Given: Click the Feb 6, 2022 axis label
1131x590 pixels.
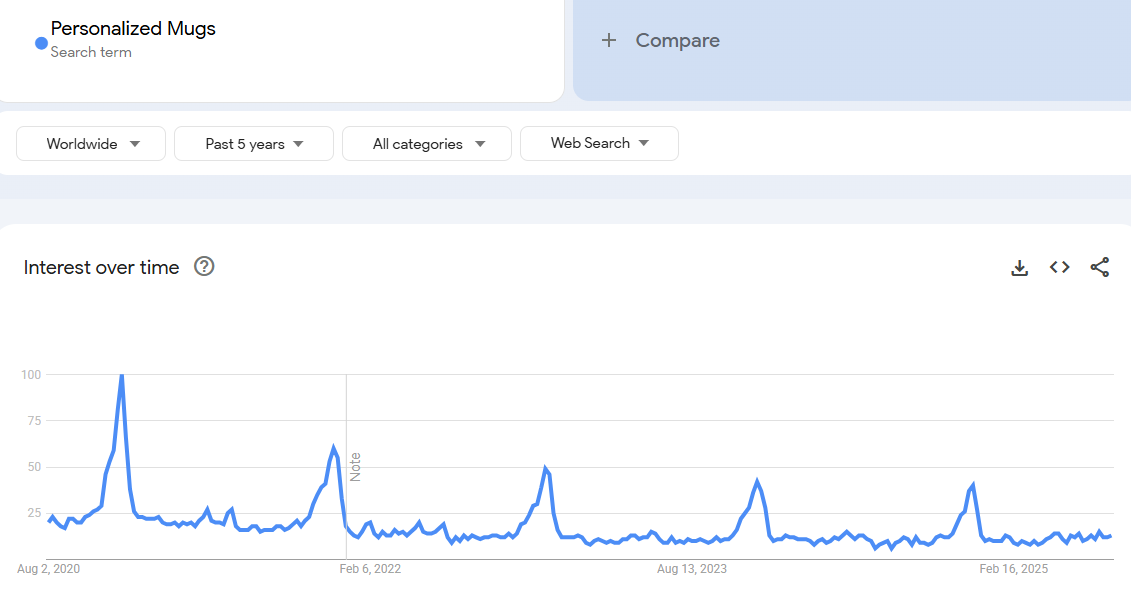Looking at the screenshot, I should coord(370,569).
